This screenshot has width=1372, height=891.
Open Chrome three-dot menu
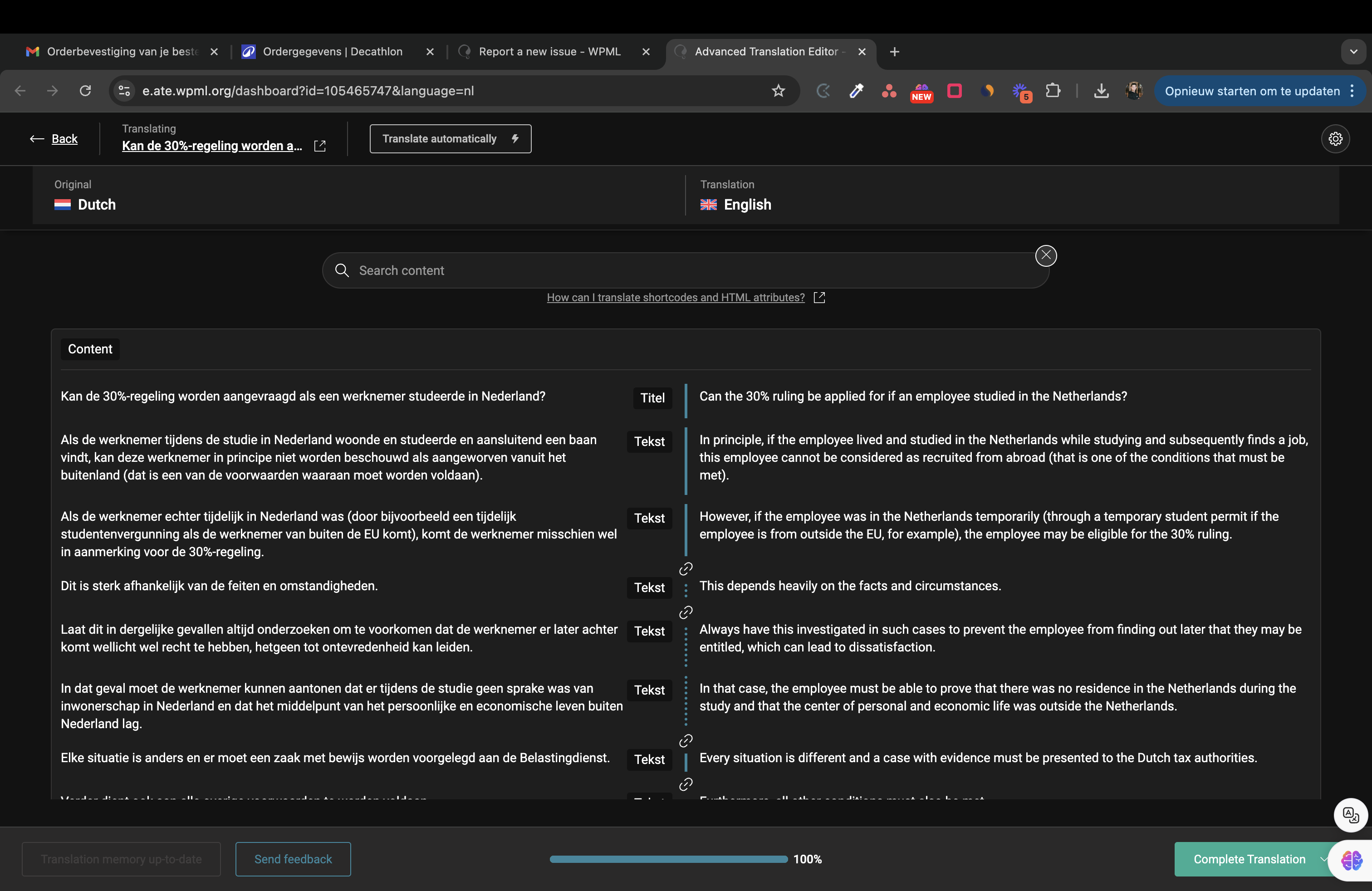tap(1352, 90)
